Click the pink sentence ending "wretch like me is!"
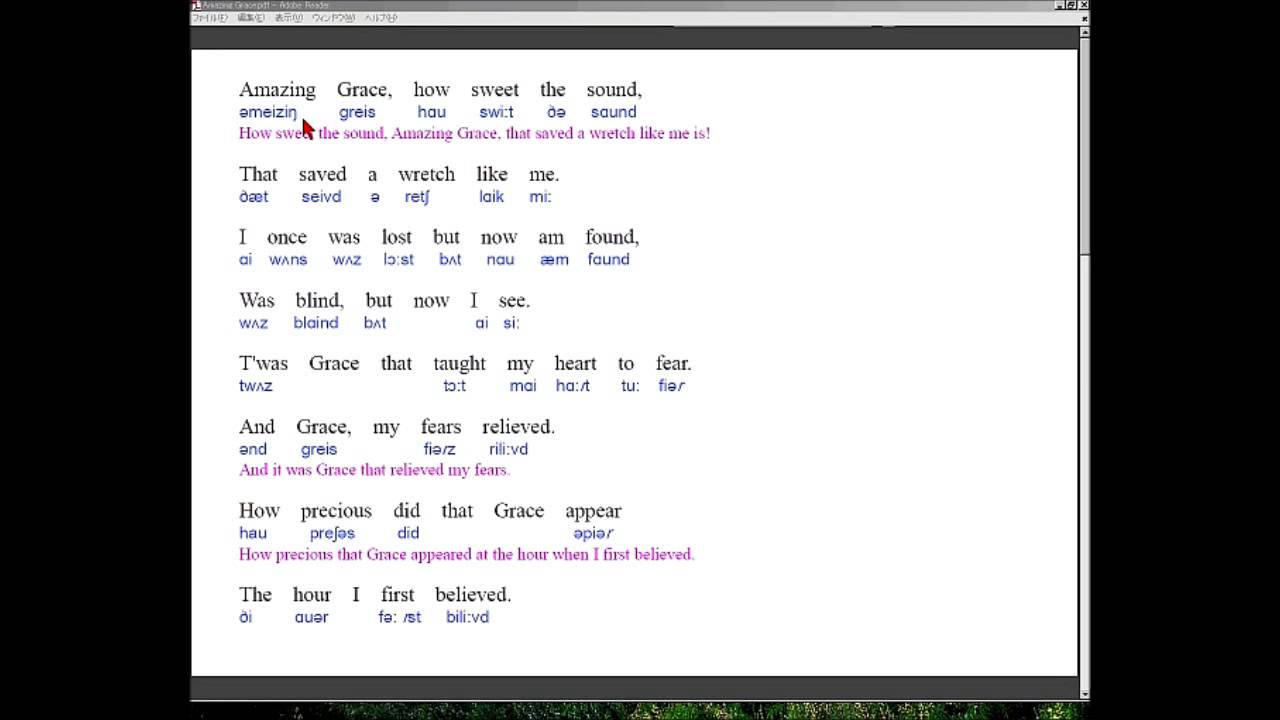The width and height of the screenshot is (1280, 720). 475,133
